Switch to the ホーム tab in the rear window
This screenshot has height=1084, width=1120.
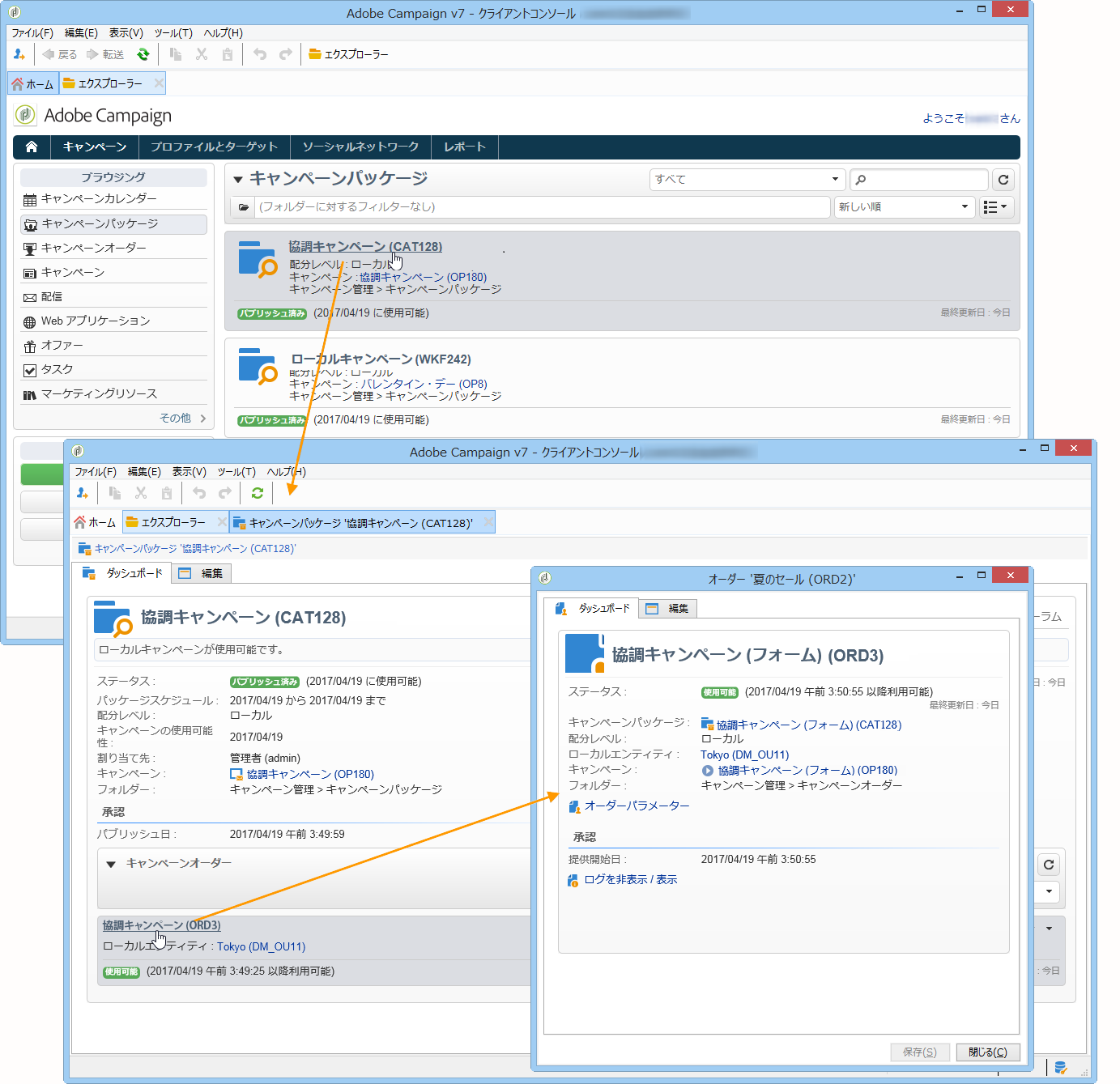click(33, 83)
